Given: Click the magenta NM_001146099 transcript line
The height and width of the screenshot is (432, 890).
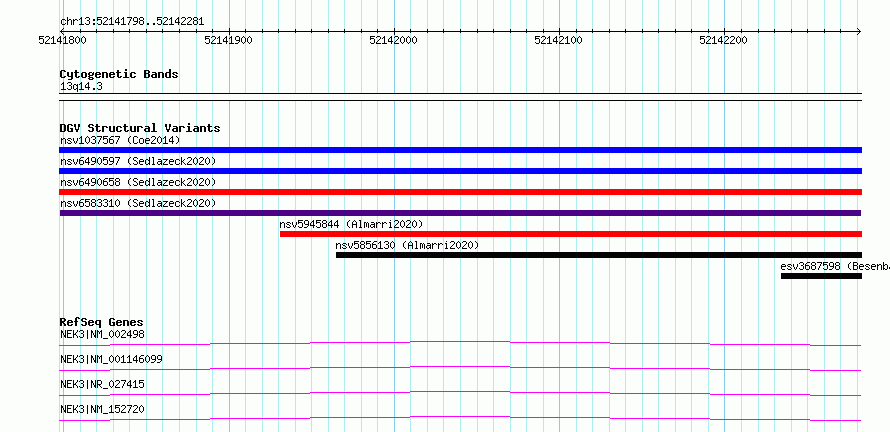Looking at the screenshot, I should point(460,368).
